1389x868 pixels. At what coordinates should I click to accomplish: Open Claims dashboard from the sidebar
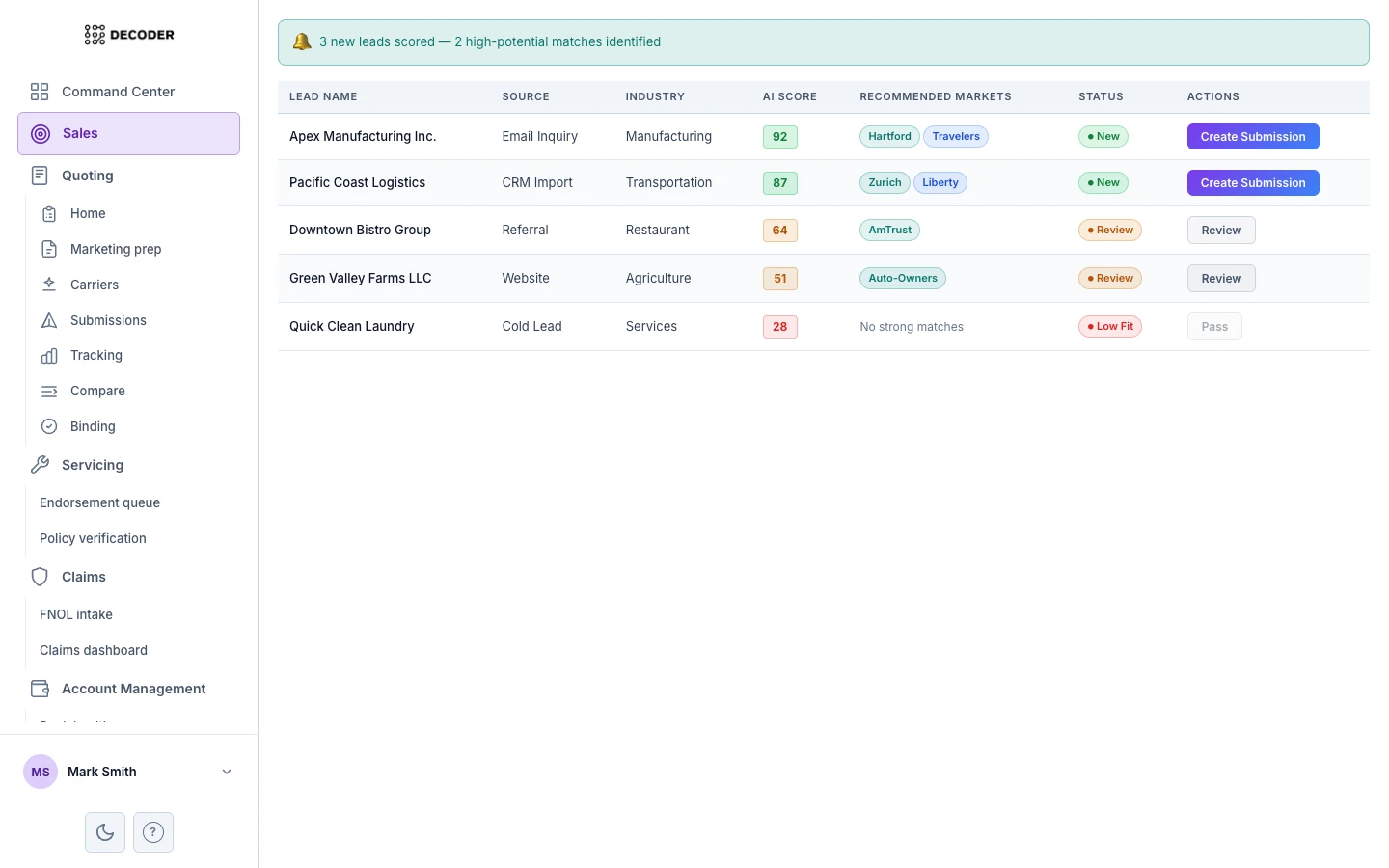click(x=93, y=650)
